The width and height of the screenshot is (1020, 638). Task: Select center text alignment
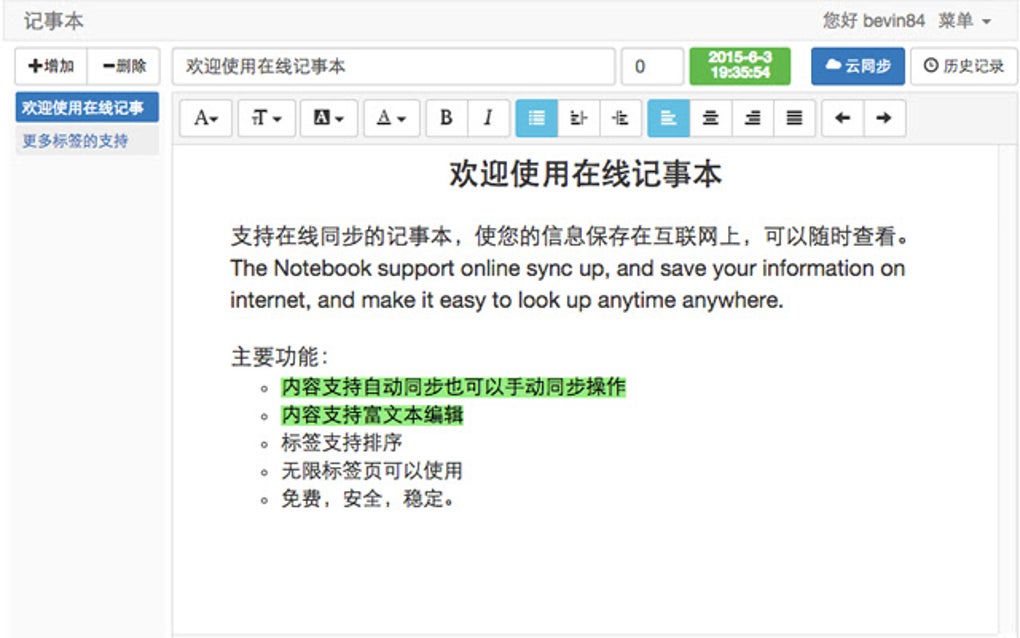(710, 117)
